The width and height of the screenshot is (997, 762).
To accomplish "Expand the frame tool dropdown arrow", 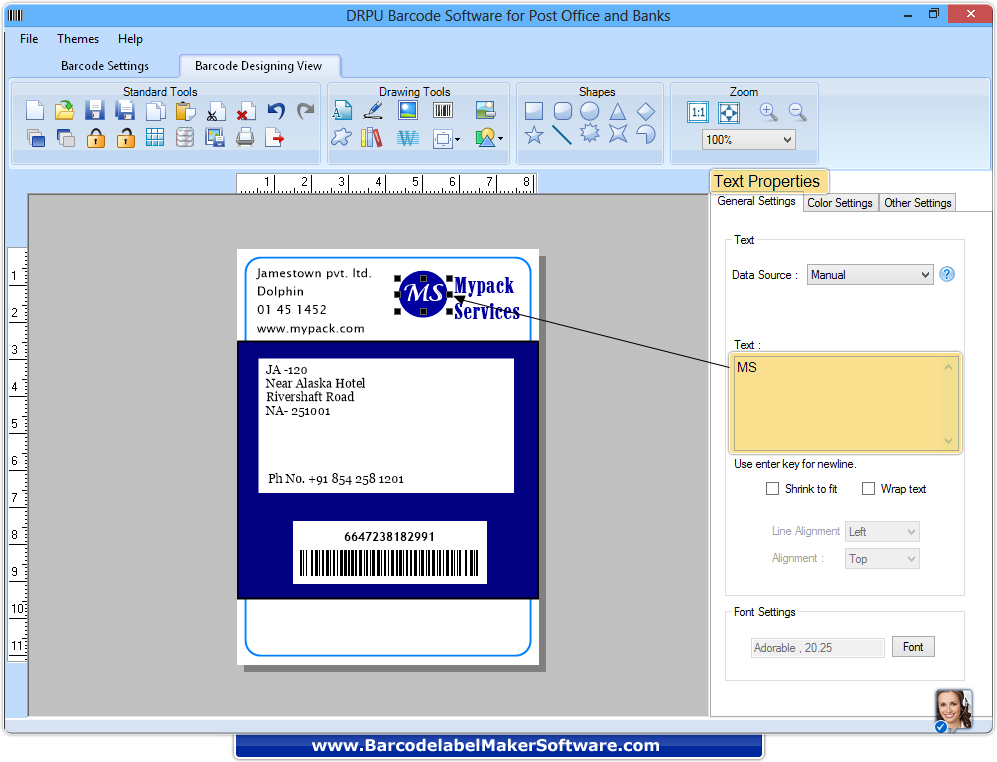I will [457, 139].
